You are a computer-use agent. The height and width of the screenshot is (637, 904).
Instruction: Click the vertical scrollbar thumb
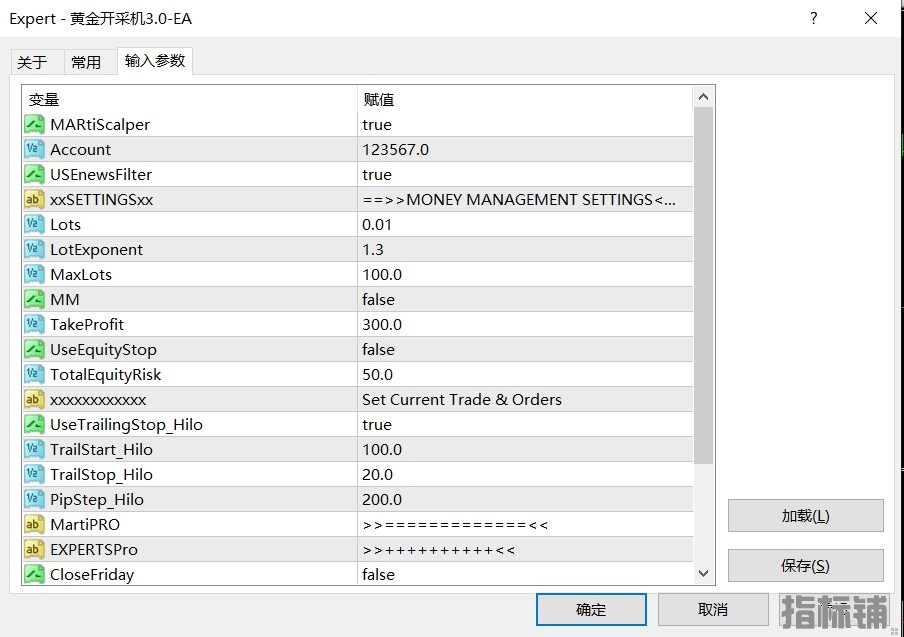[x=703, y=286]
